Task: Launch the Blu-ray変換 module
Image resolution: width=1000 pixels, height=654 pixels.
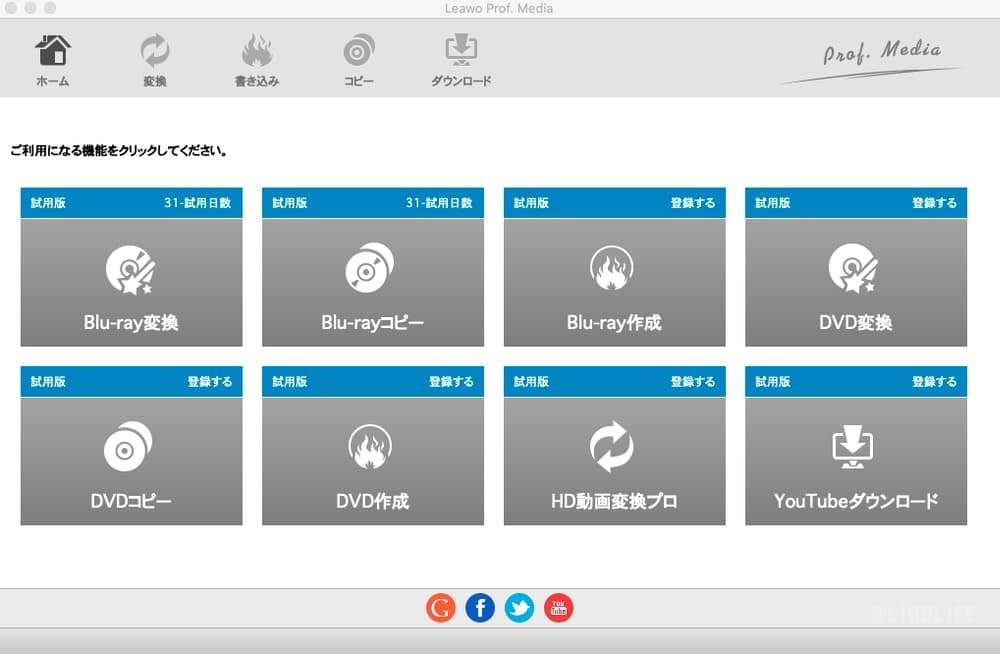Action: click(x=131, y=280)
